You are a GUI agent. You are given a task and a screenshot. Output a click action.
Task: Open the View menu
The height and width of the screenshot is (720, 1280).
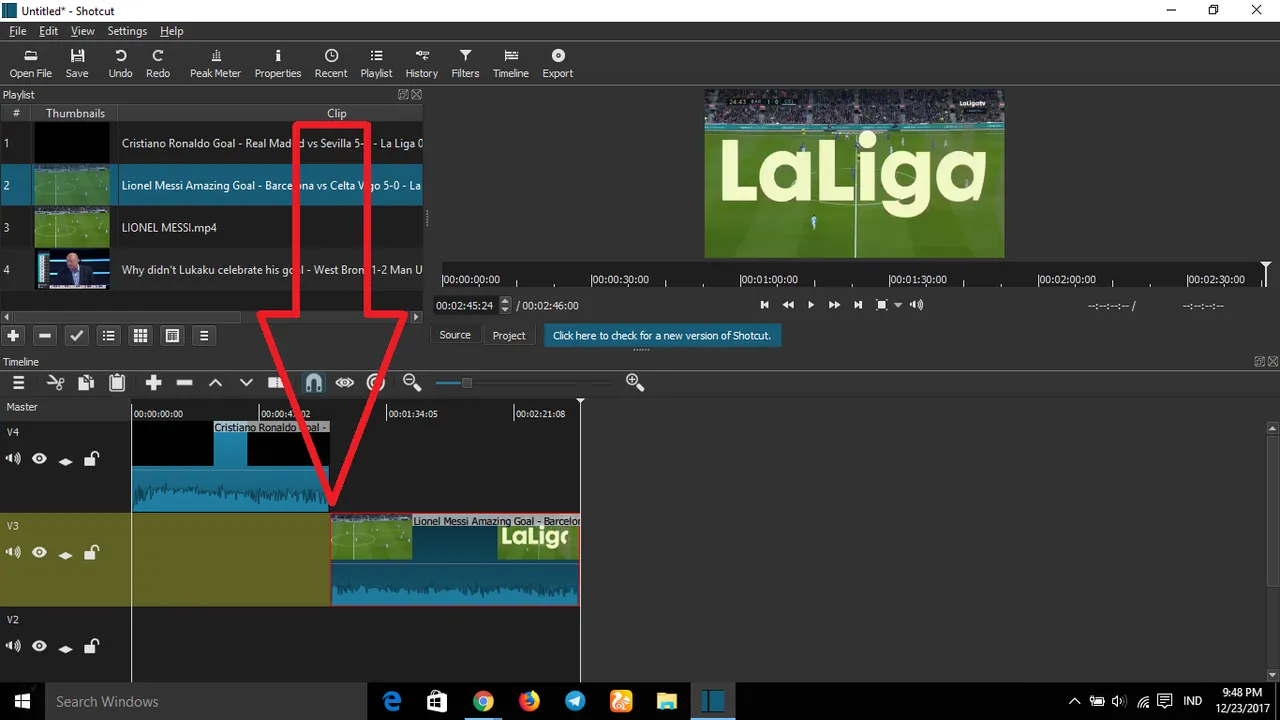83,31
